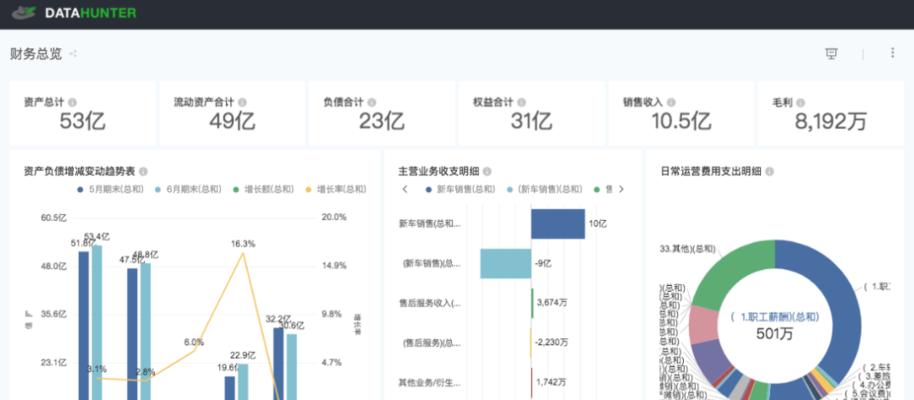Click info icon beside 资产总计
This screenshot has height=400, width=914.
pyautogui.click(x=72, y=102)
